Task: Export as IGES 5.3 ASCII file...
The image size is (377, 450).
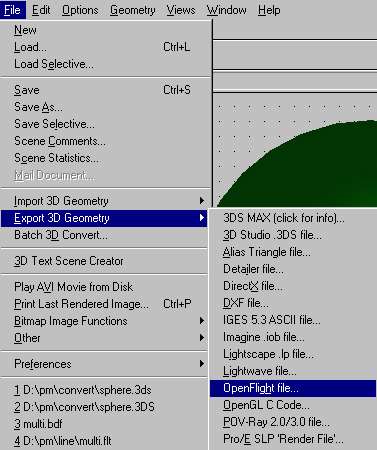Action: [x=293, y=320]
